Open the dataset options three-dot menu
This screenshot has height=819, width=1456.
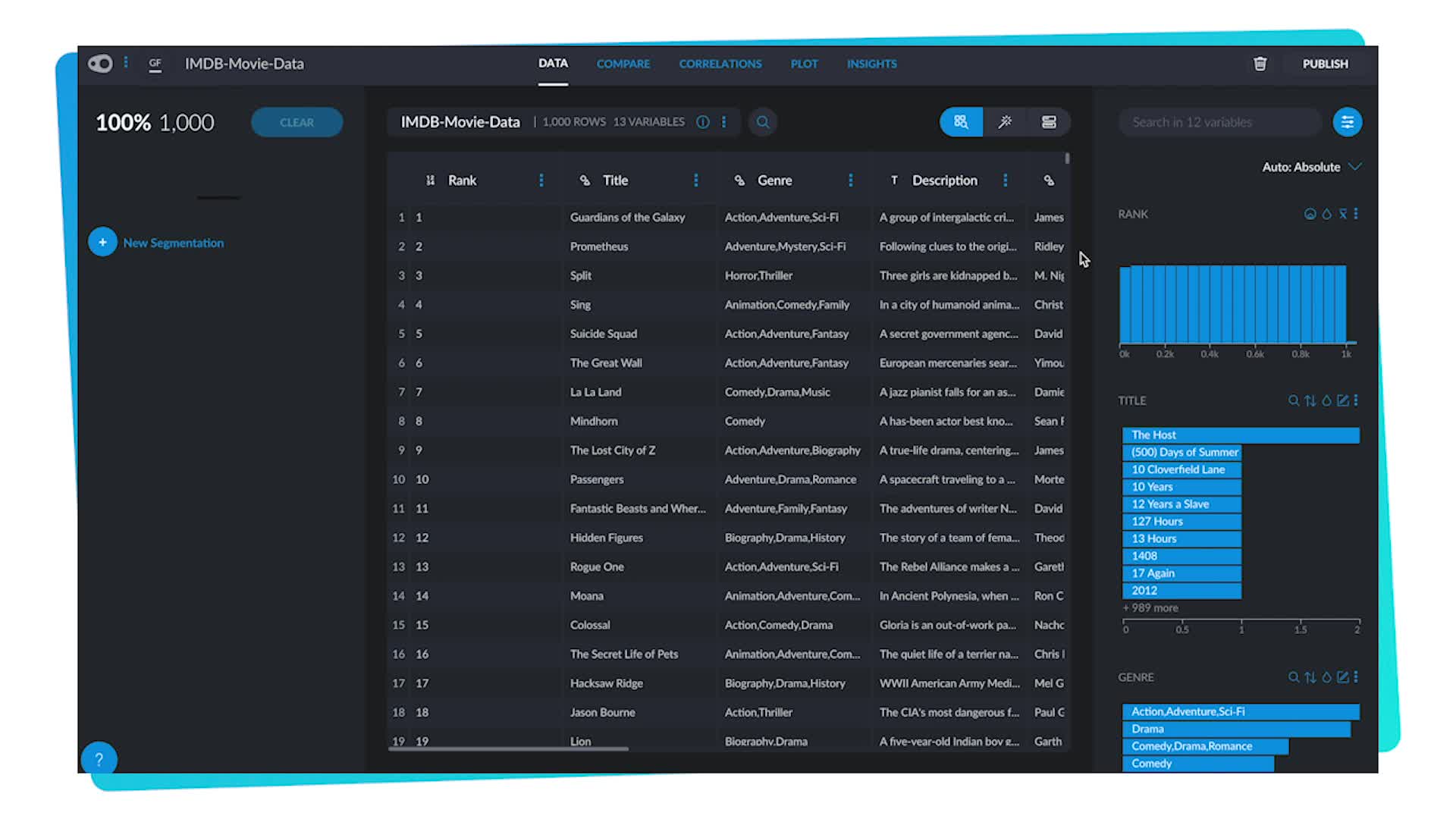[723, 122]
